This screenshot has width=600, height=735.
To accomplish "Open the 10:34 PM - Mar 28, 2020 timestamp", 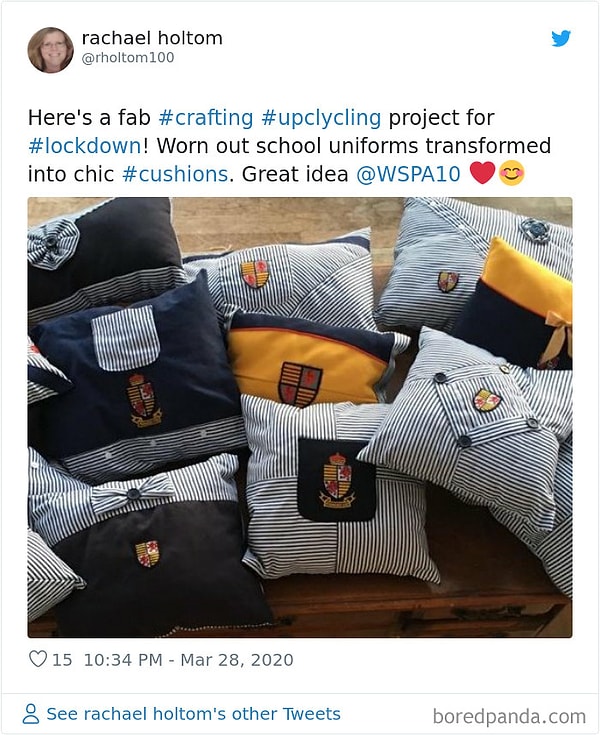I will coord(188,660).
